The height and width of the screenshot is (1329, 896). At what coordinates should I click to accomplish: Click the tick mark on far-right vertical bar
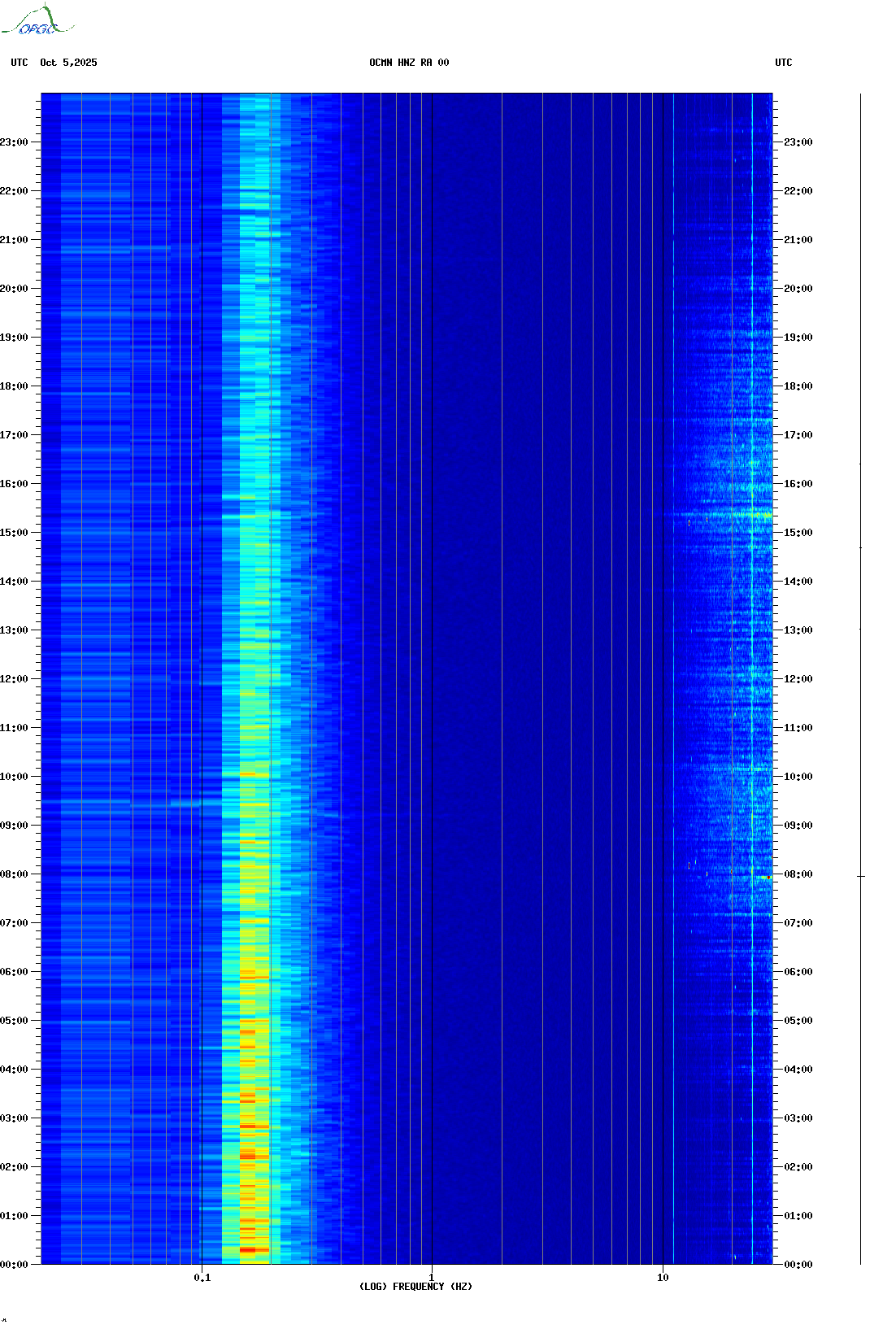(x=861, y=876)
